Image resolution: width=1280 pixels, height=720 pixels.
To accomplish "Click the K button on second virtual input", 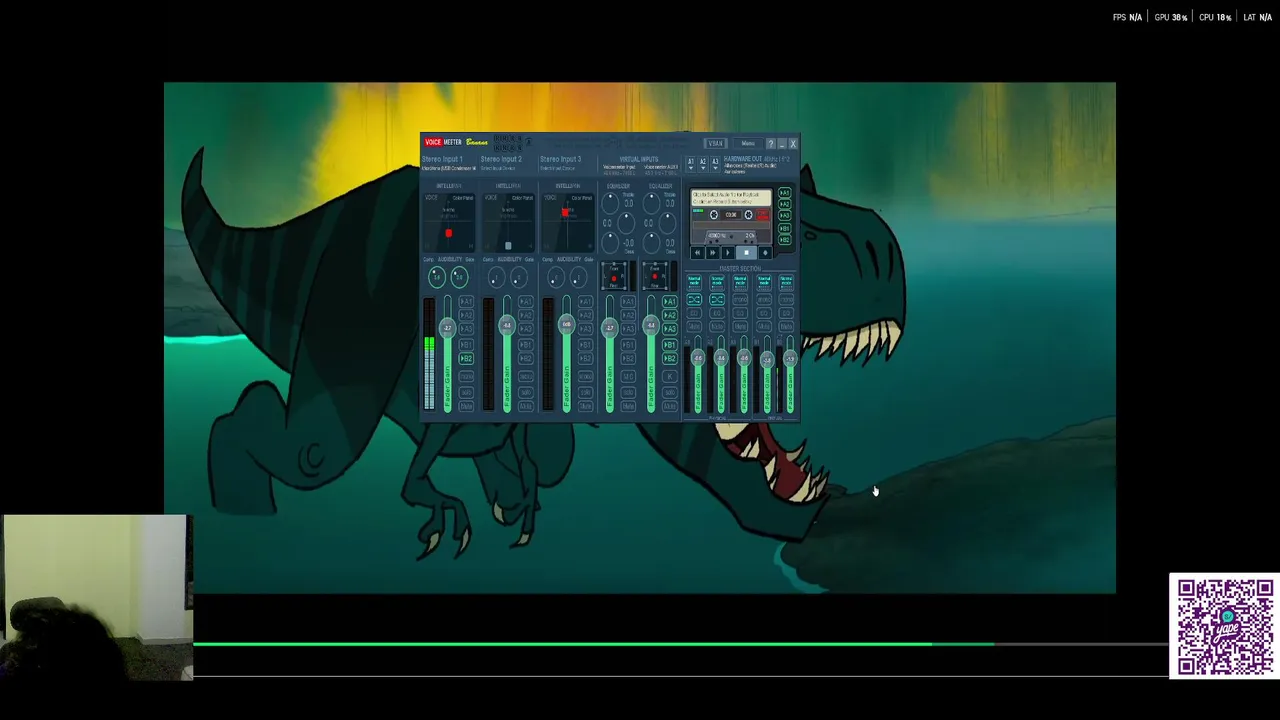I will (670, 376).
